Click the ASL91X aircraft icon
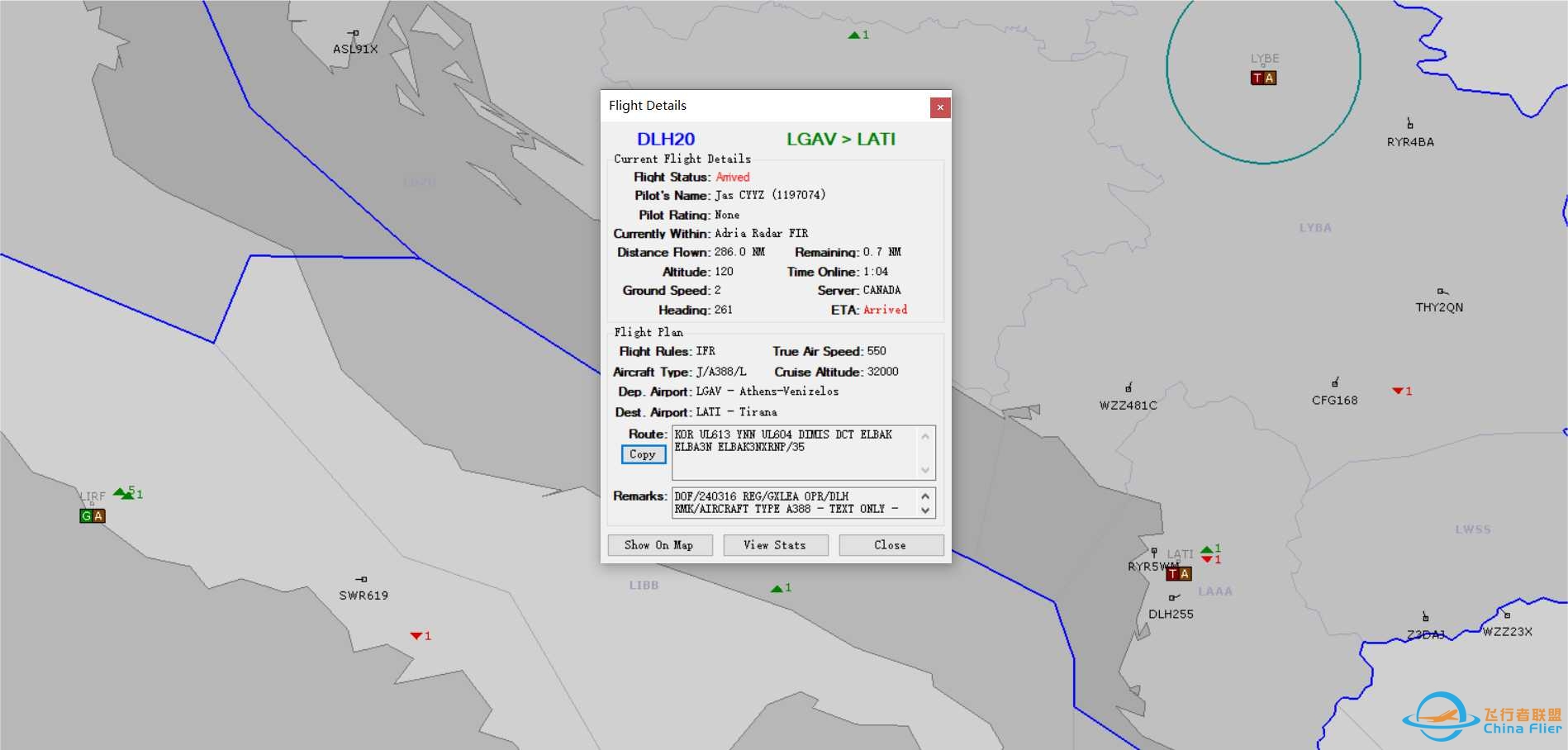The height and width of the screenshot is (750, 1568). [354, 34]
